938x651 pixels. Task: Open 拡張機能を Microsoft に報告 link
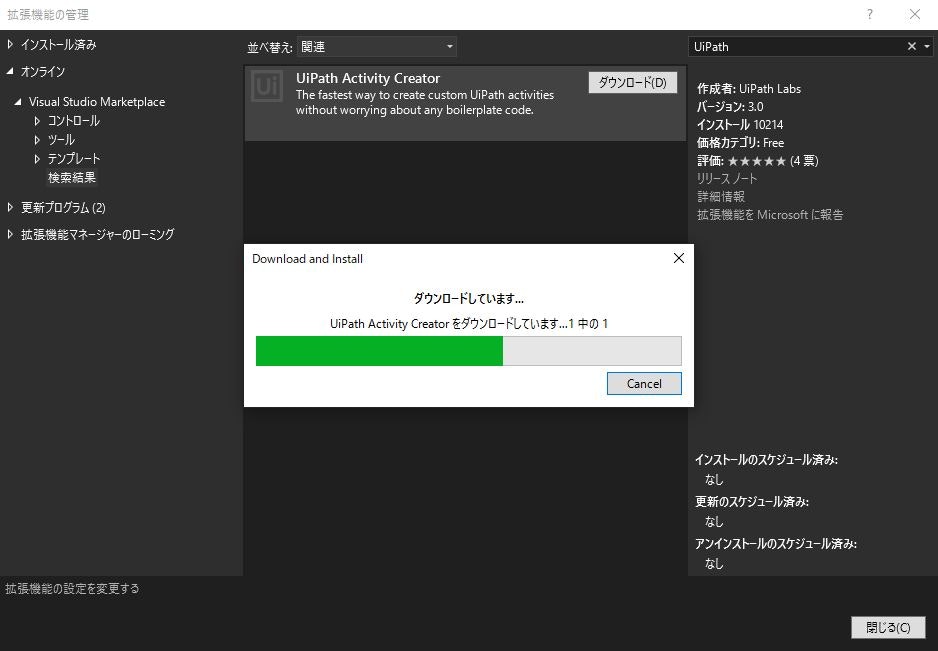(770, 214)
